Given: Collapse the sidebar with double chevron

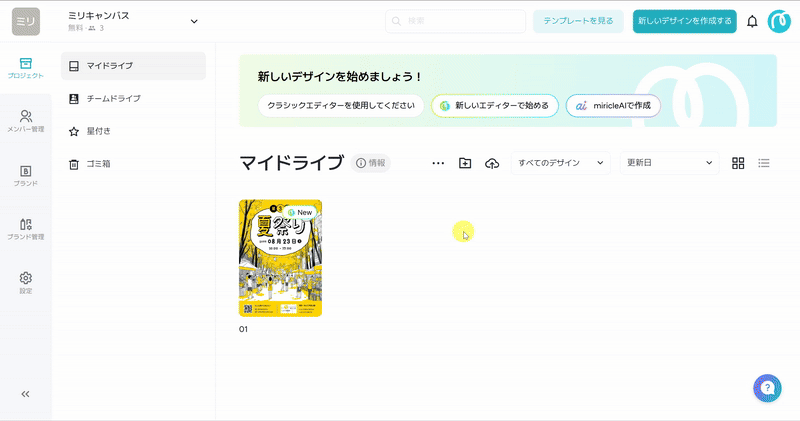Looking at the screenshot, I should tap(26, 394).
